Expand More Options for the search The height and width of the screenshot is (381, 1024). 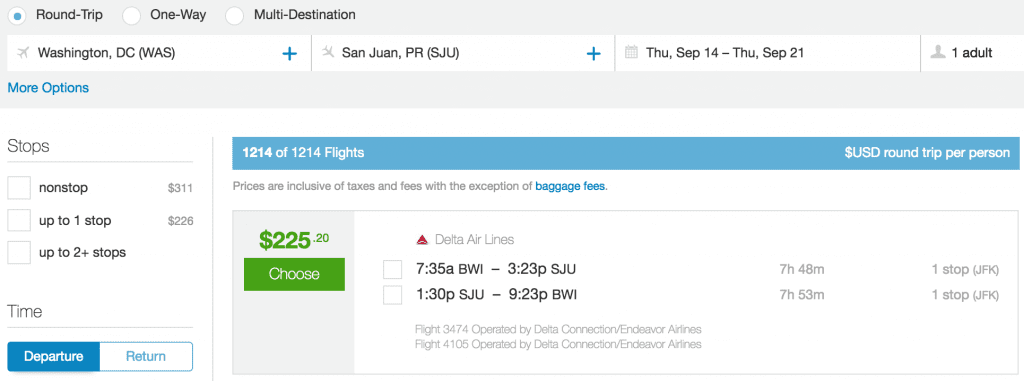click(x=48, y=88)
